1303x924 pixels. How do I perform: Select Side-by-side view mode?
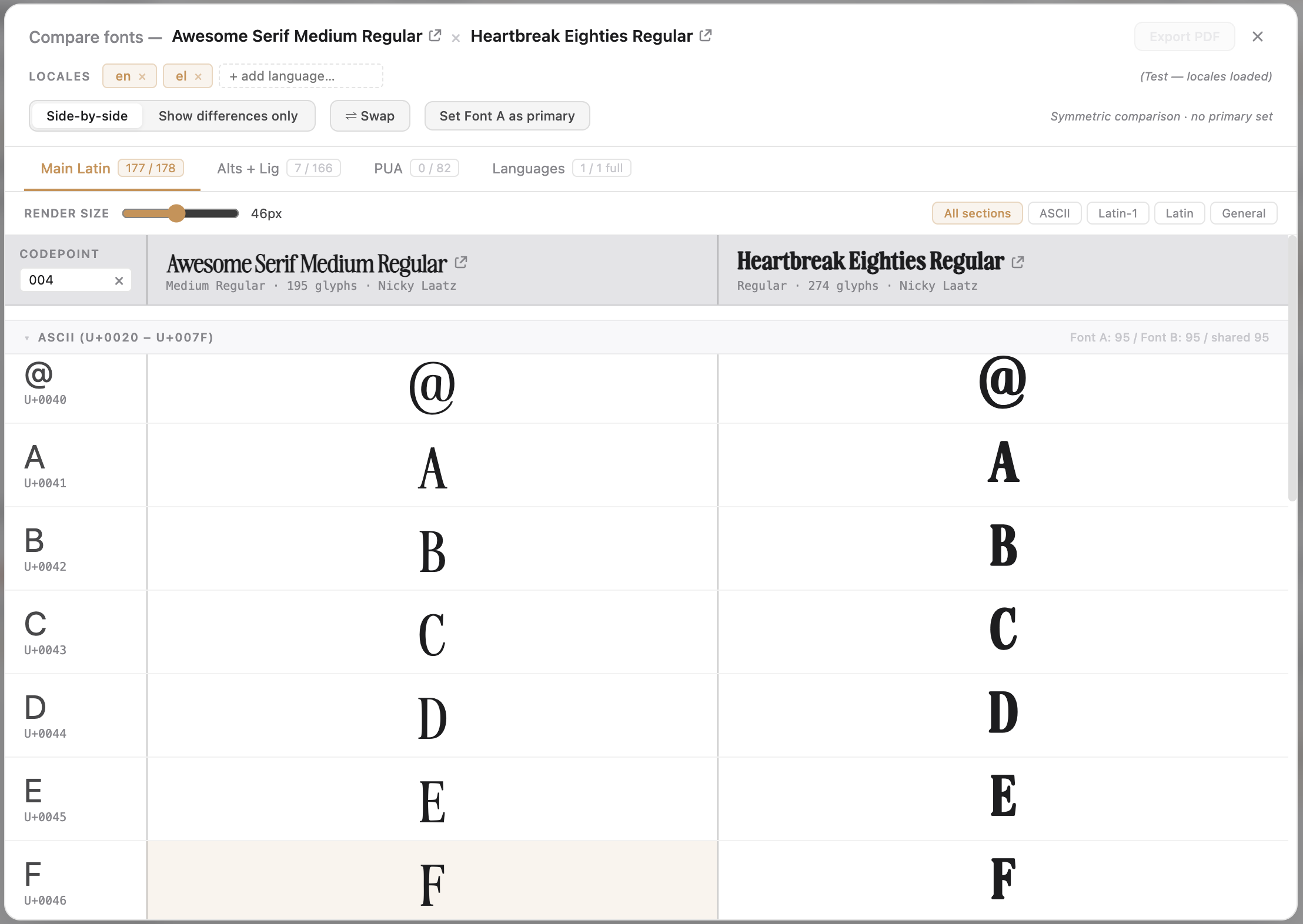point(87,116)
